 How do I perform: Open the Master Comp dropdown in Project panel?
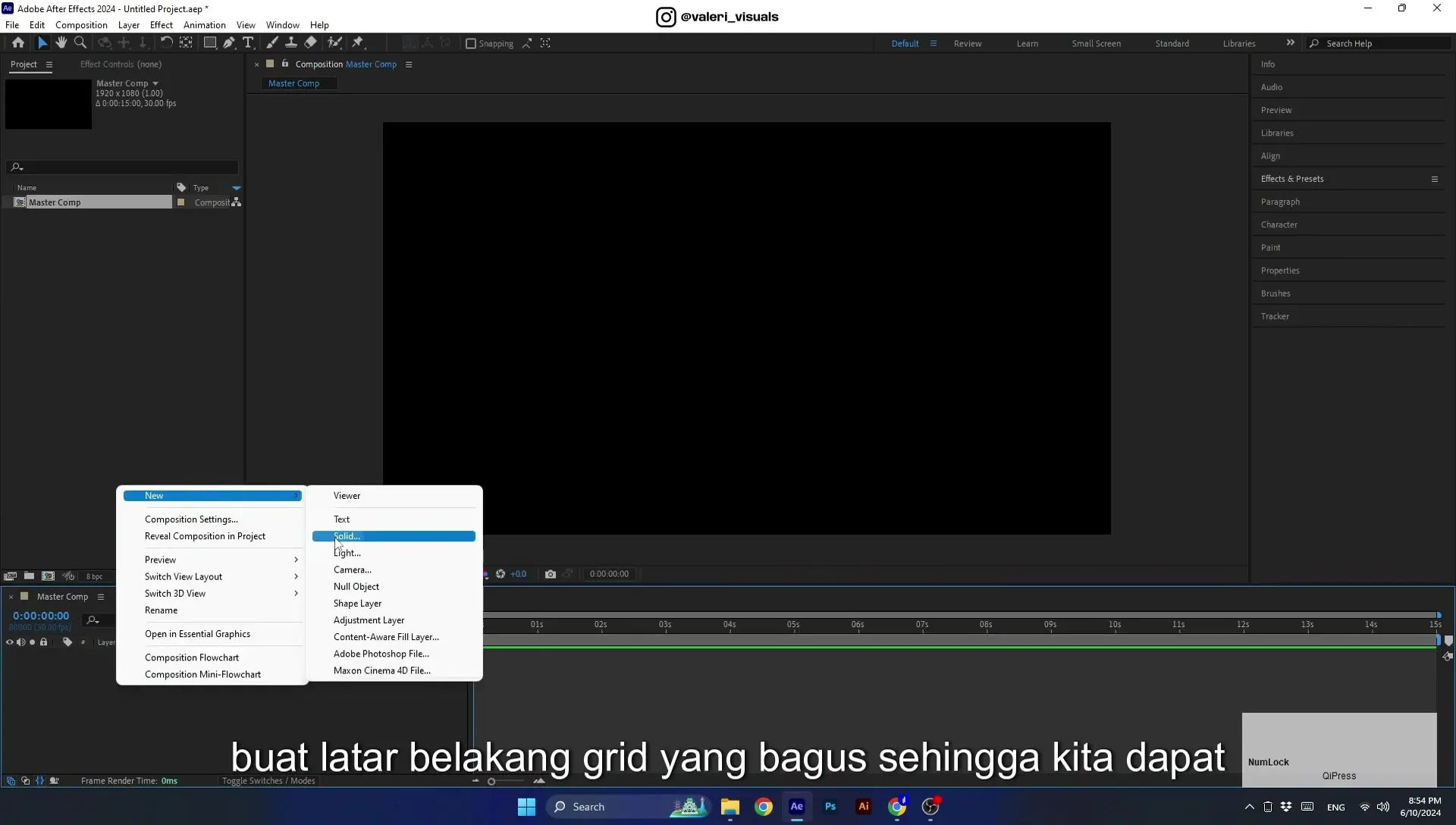(x=155, y=83)
